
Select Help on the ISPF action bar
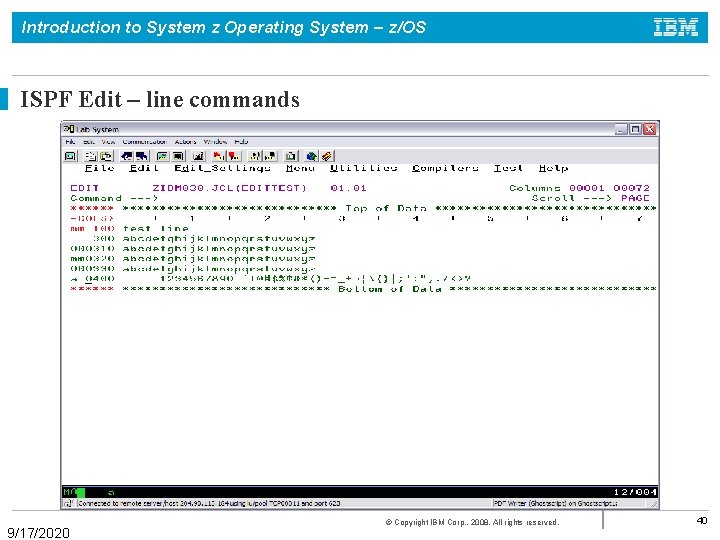pyautogui.click(x=553, y=168)
